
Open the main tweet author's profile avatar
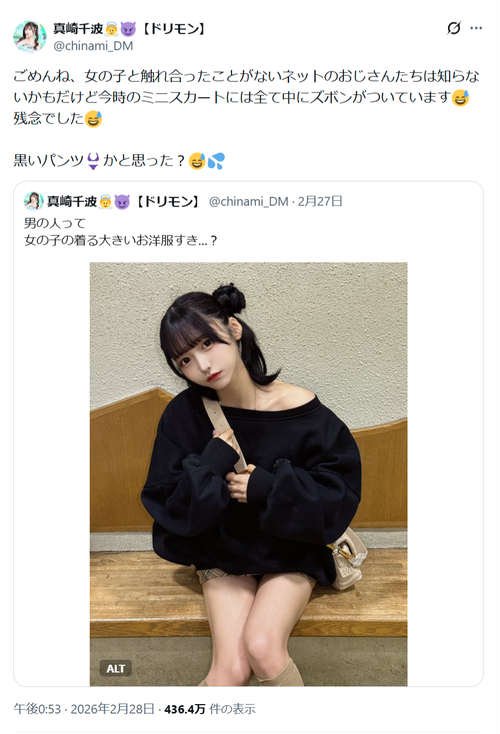coord(30,37)
